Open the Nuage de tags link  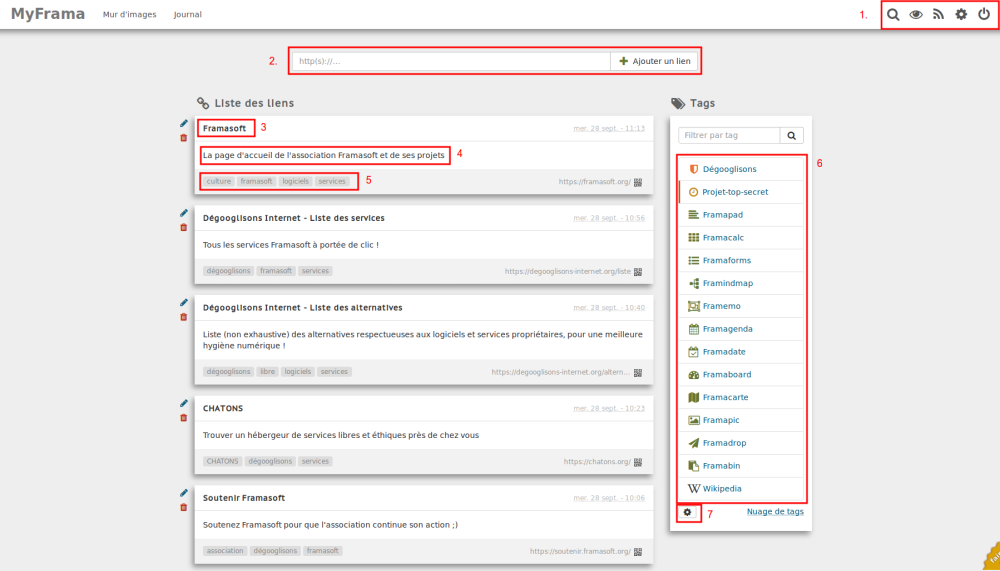point(775,512)
